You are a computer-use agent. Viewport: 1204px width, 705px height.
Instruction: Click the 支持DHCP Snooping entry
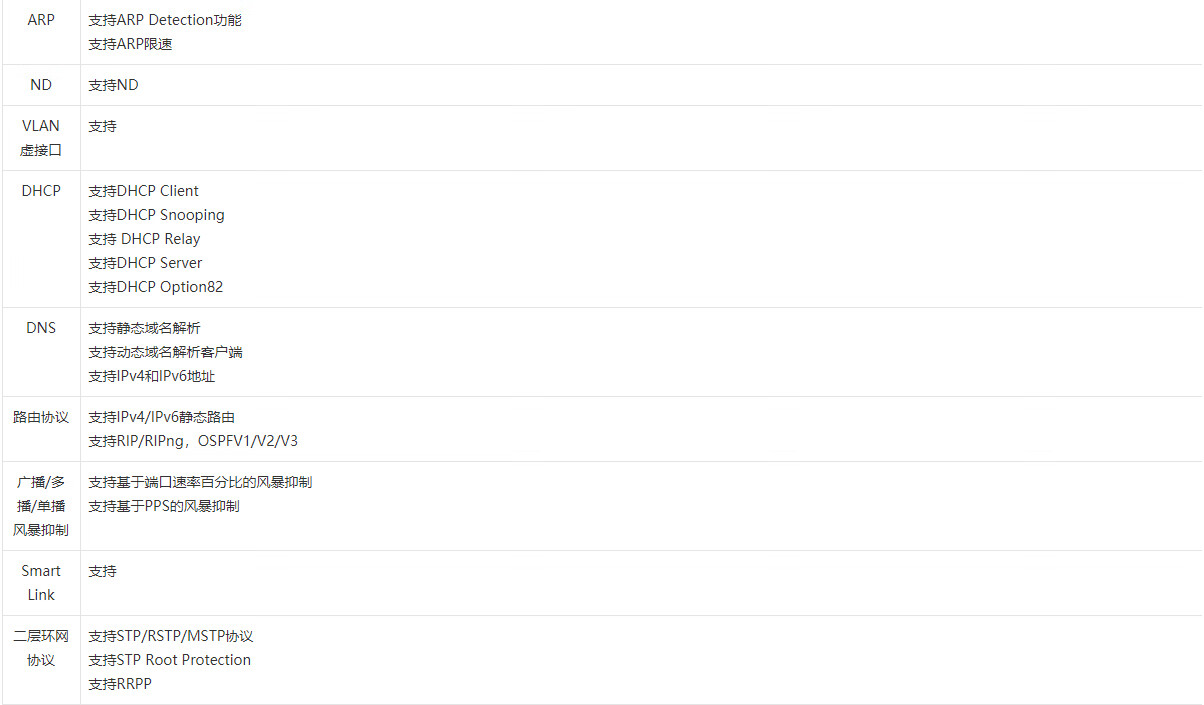click(x=156, y=215)
